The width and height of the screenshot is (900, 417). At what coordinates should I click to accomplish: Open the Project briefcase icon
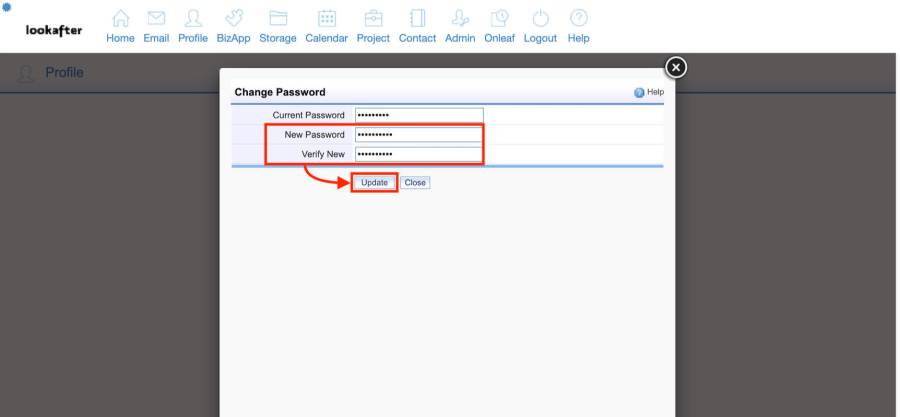point(373,20)
